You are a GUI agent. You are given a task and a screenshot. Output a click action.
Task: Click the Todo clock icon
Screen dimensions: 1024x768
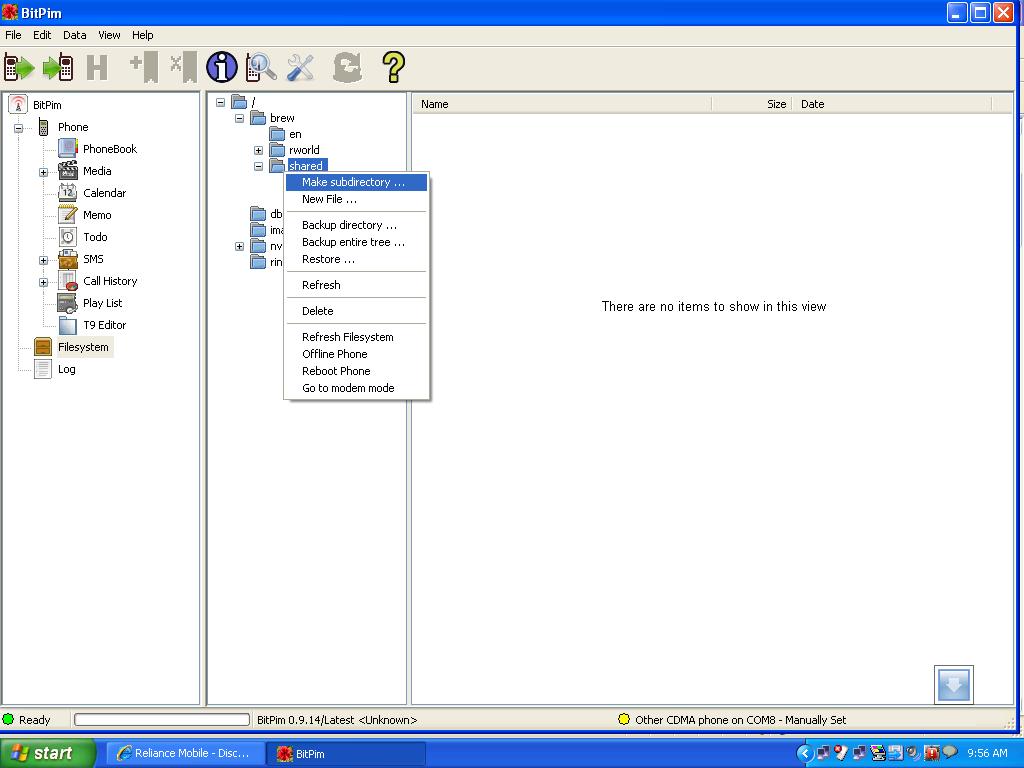click(68, 237)
